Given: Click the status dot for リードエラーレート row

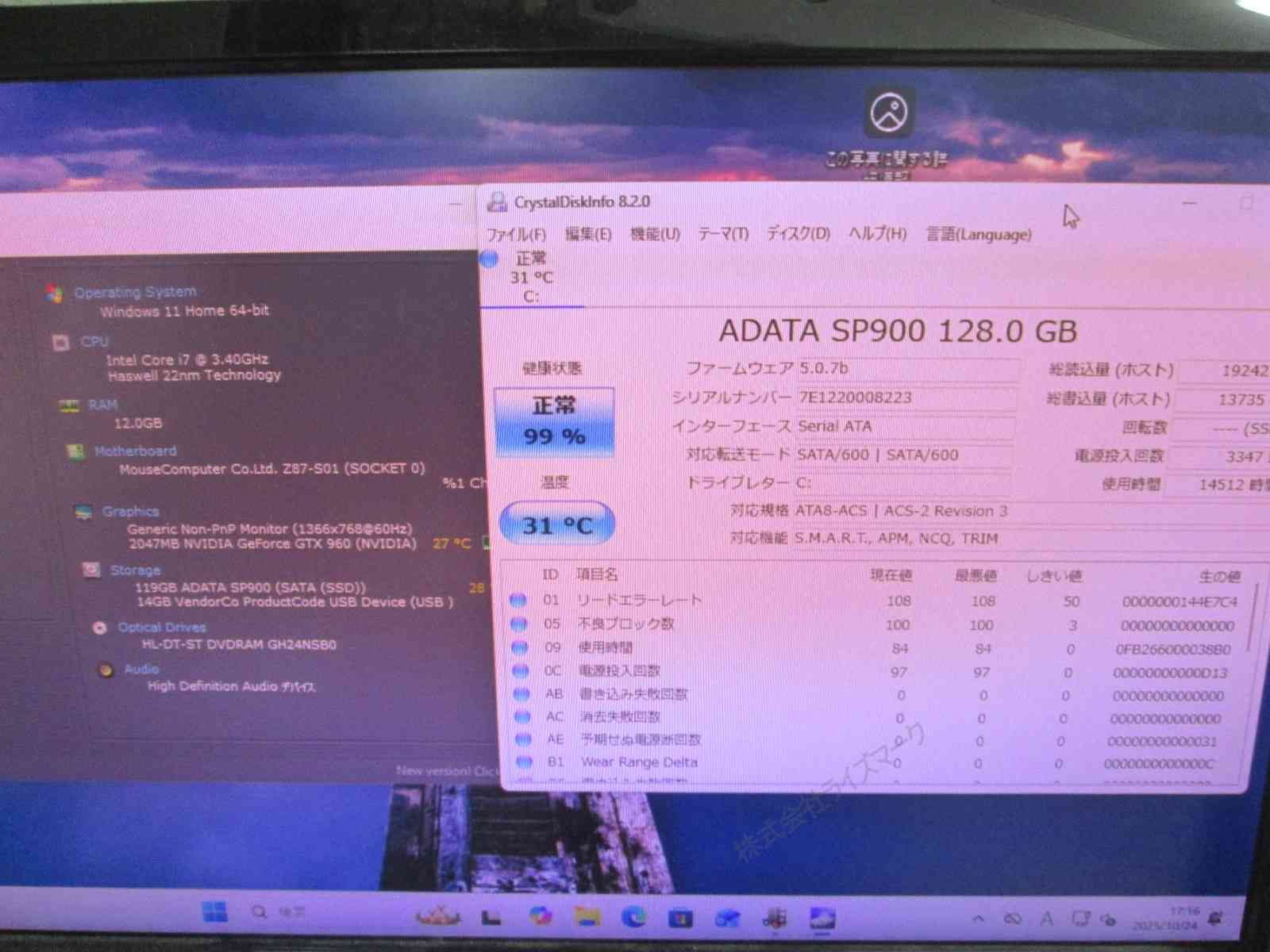Looking at the screenshot, I should [x=518, y=601].
